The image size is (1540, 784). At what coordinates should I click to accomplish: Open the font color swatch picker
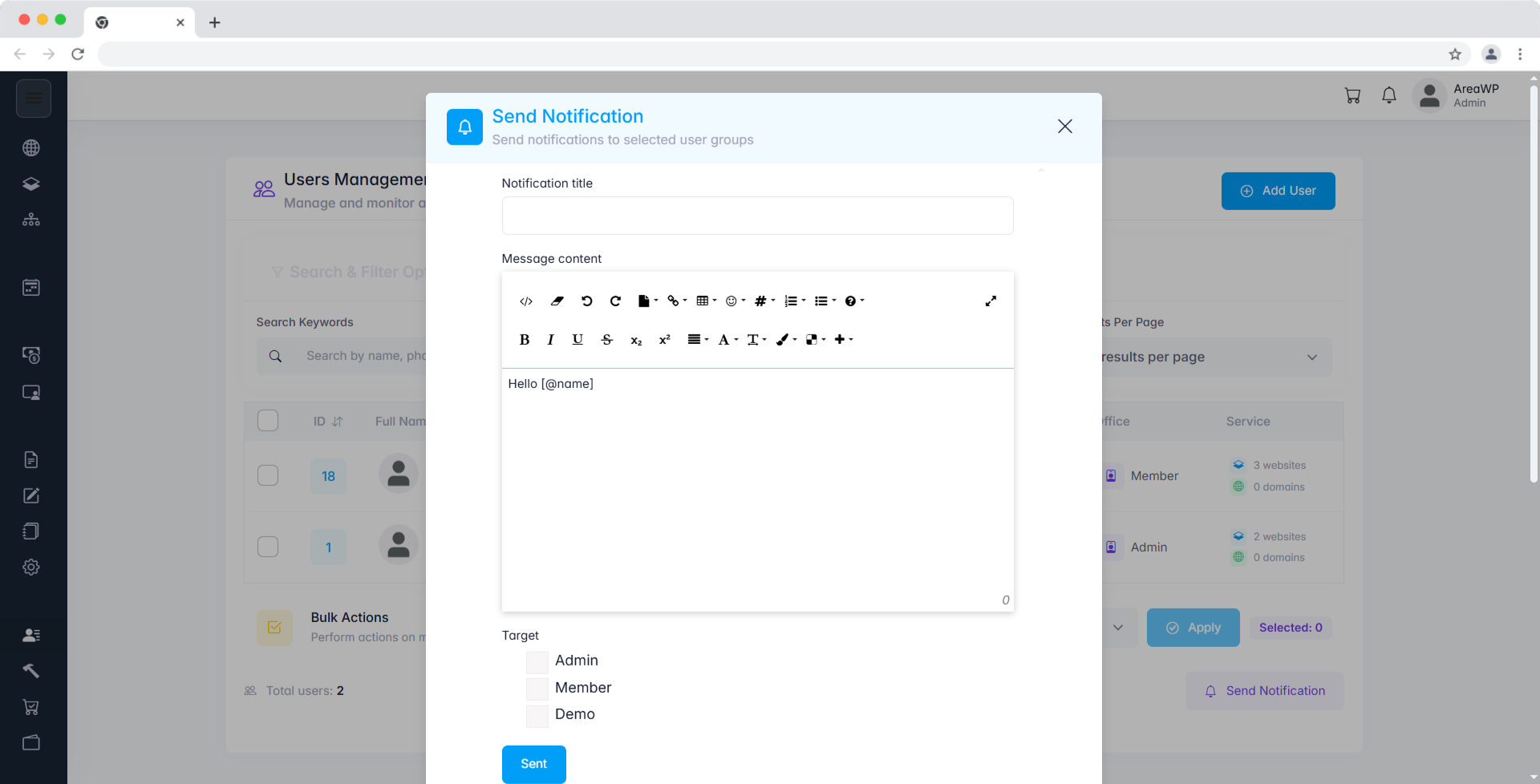(x=784, y=339)
